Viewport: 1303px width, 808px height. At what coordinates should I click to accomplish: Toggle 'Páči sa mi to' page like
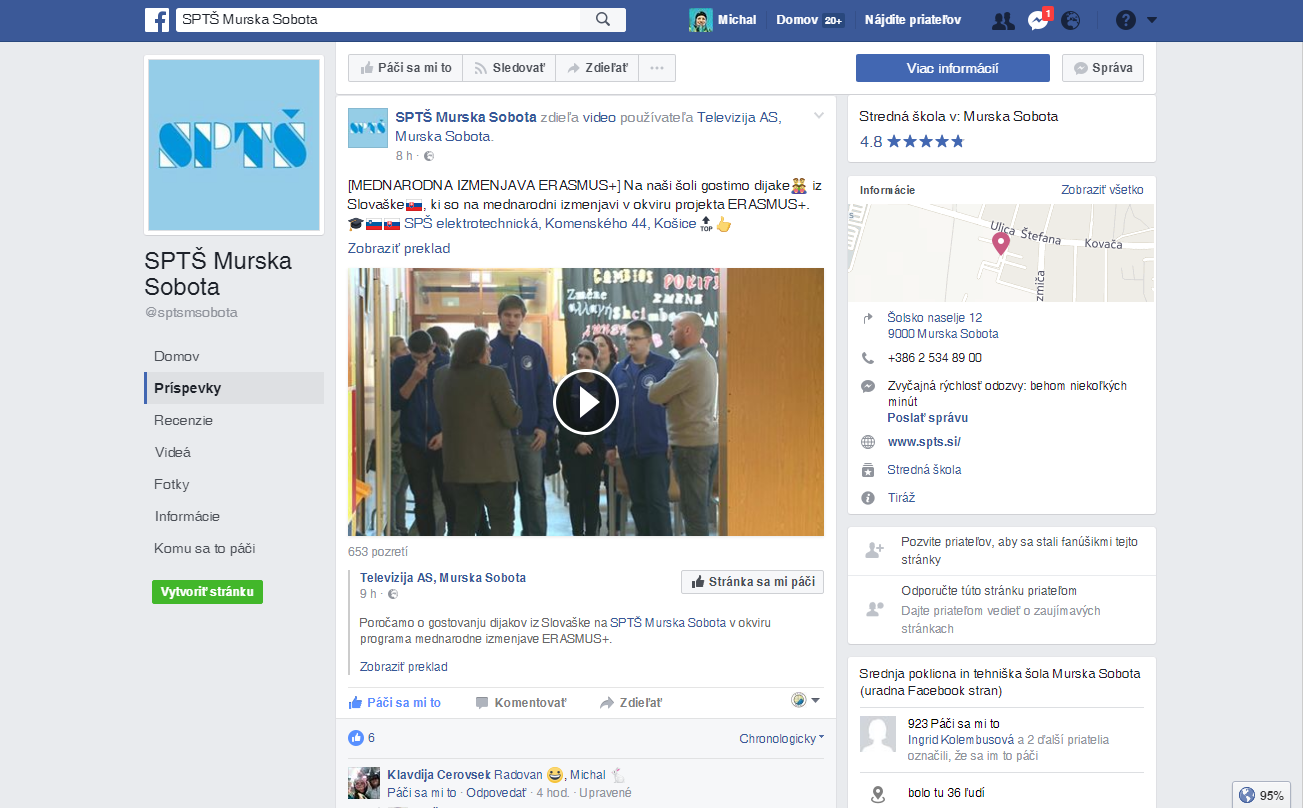click(x=405, y=68)
